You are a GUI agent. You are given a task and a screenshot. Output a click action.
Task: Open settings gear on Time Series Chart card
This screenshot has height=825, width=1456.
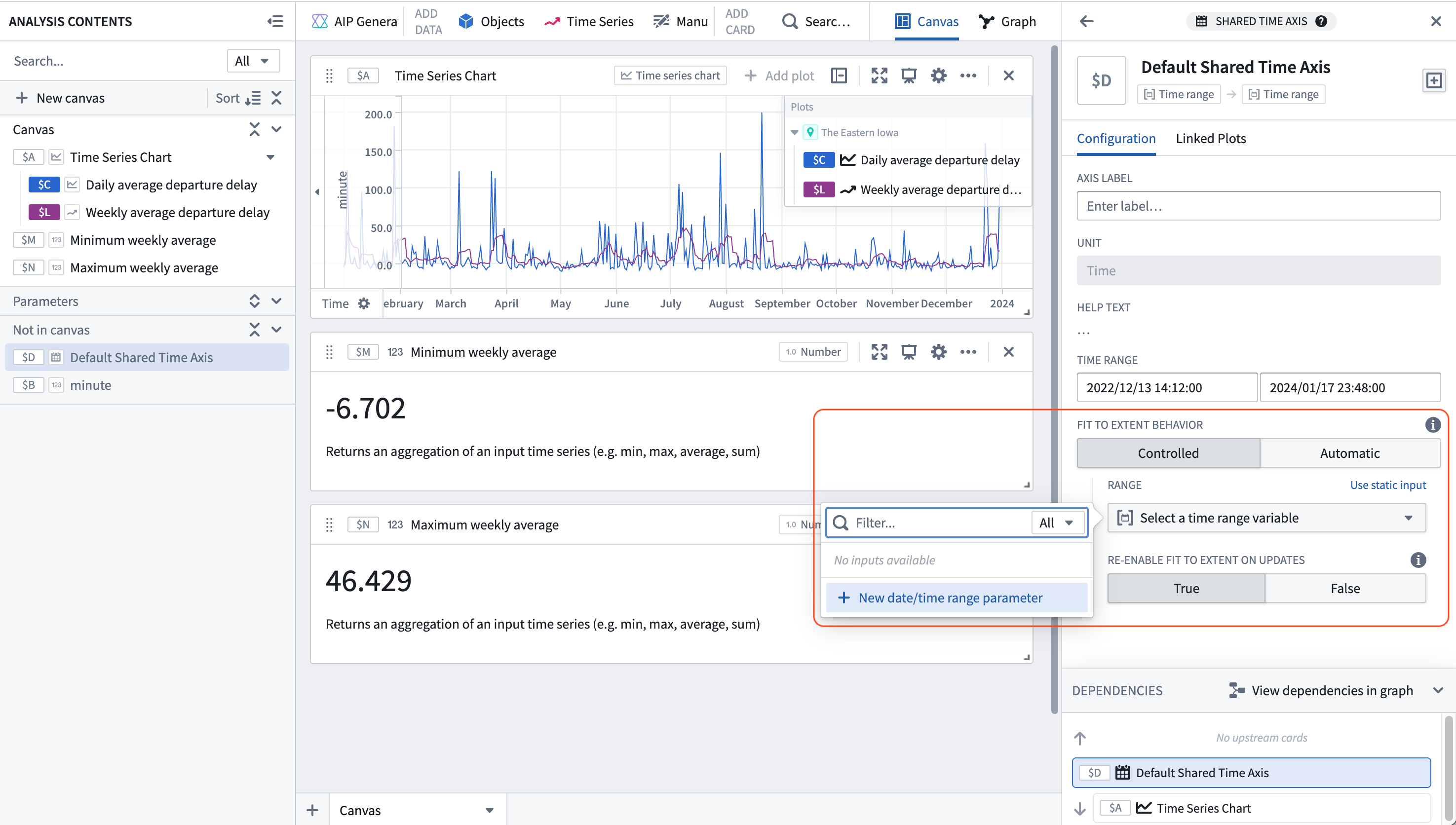938,75
